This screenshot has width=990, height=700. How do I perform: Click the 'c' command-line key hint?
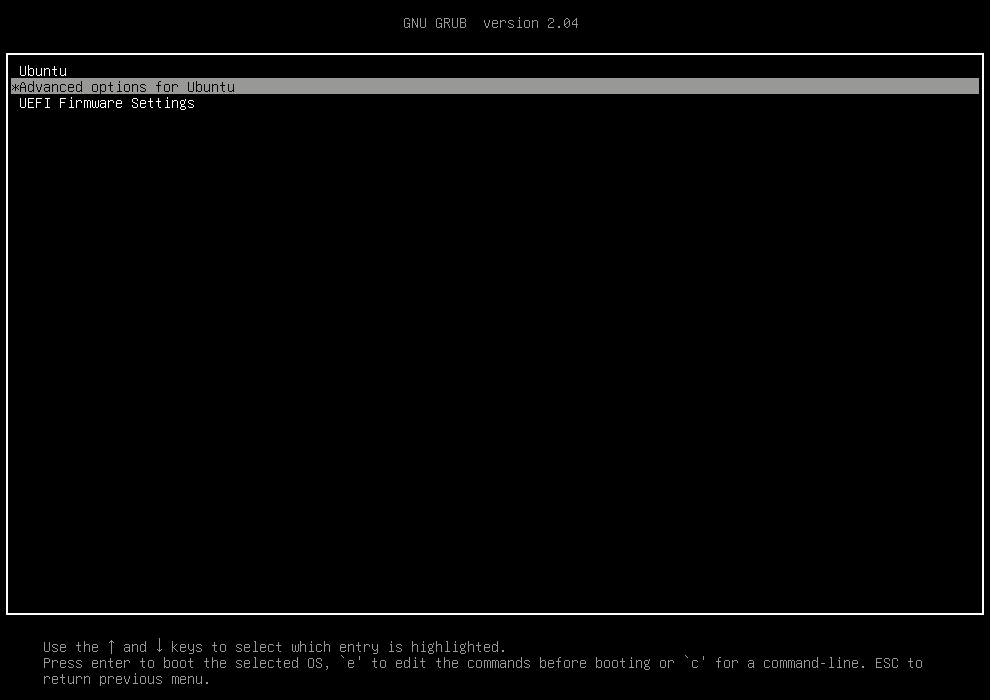click(694, 663)
